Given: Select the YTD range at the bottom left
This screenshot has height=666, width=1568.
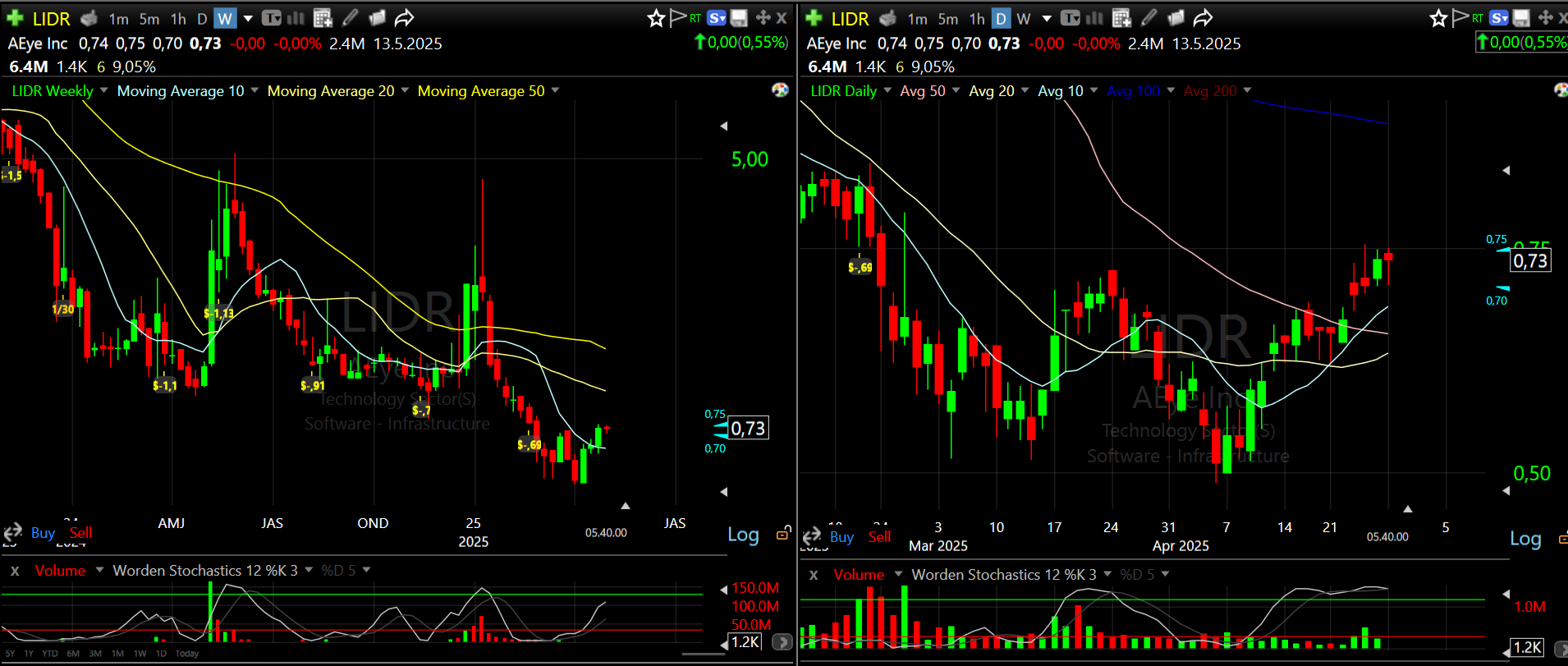Looking at the screenshot, I should pos(50,654).
